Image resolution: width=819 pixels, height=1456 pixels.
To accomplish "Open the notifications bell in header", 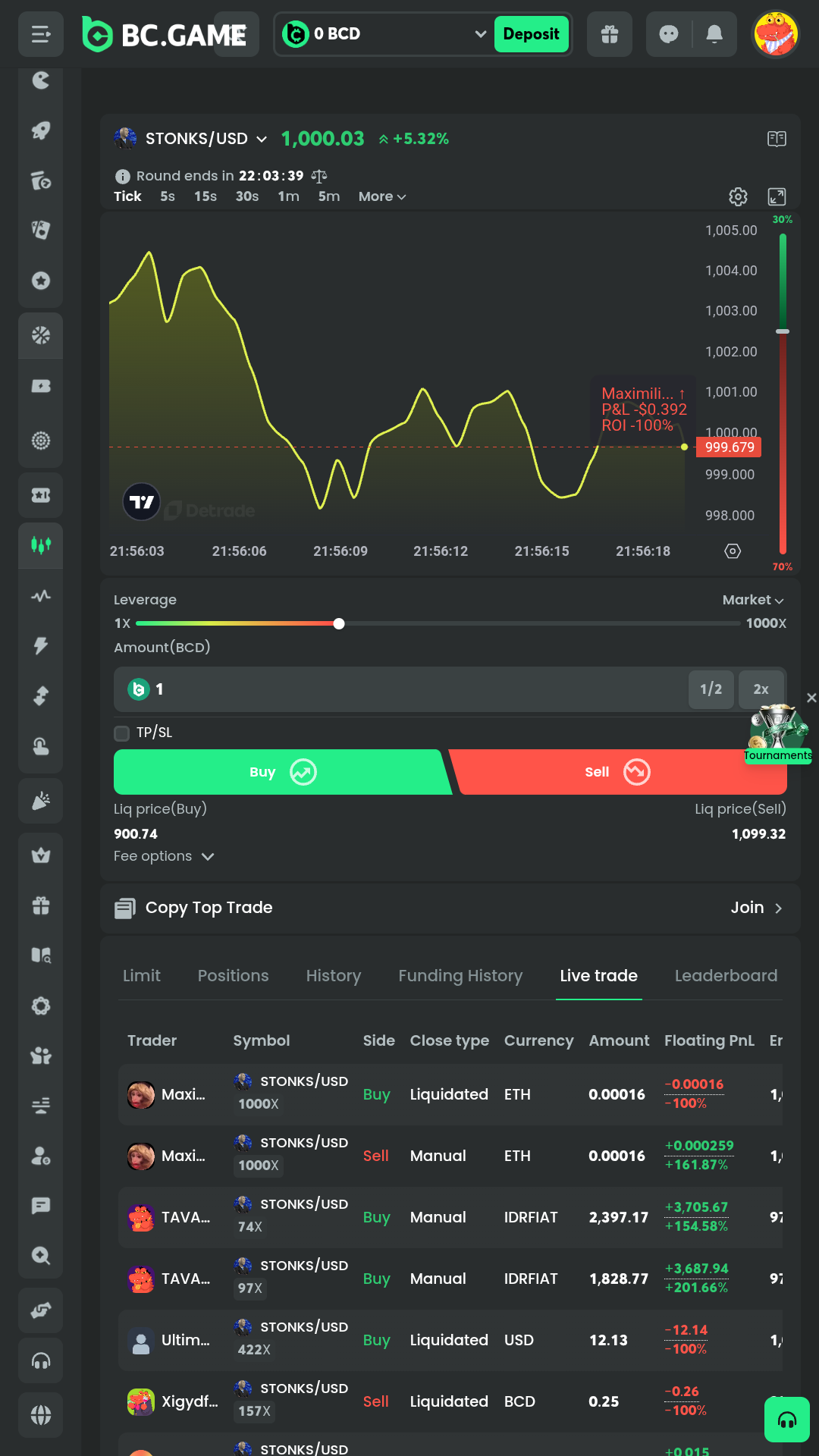I will (x=714, y=34).
